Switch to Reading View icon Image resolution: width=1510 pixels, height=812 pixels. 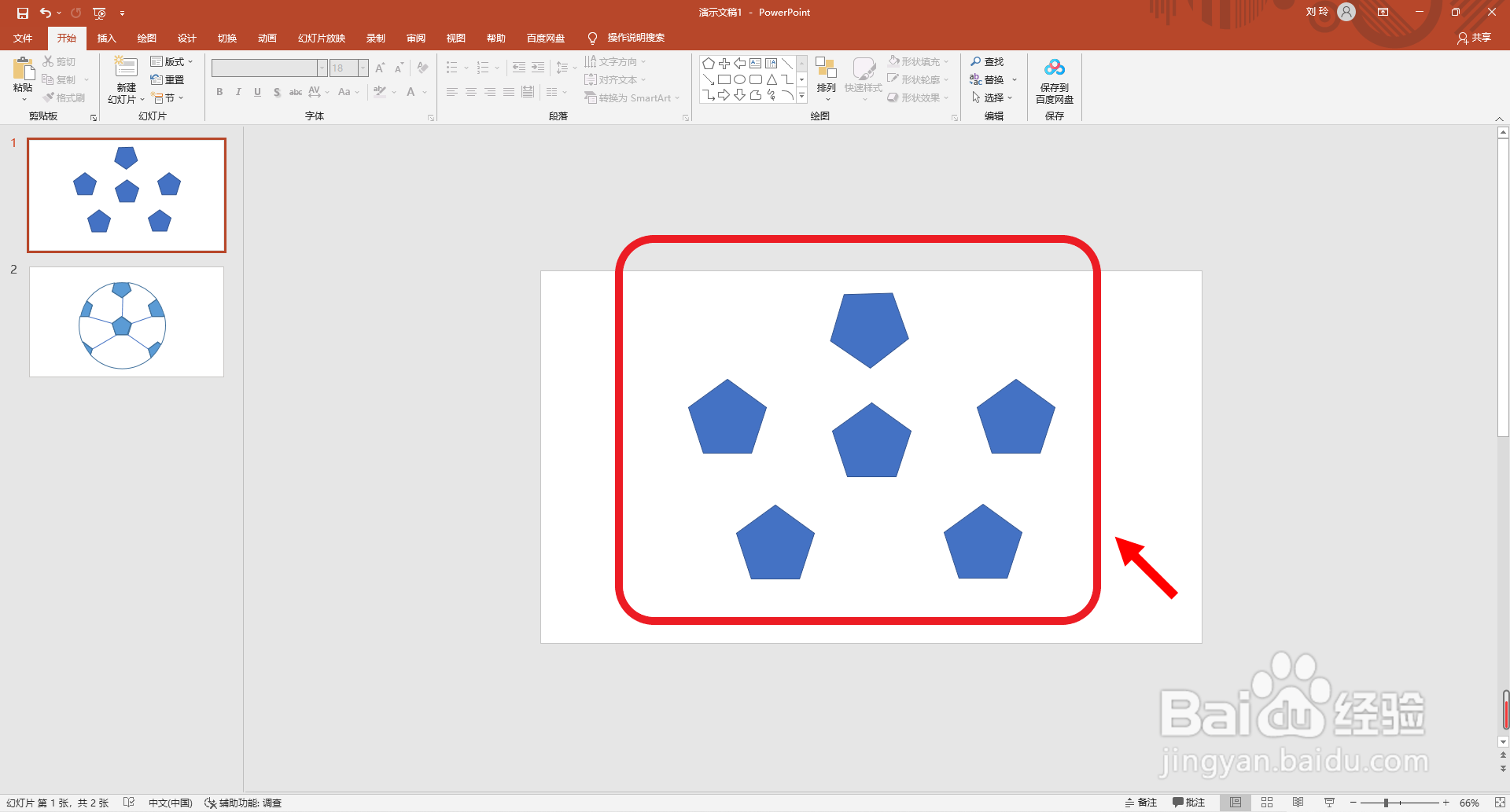pyautogui.click(x=1298, y=803)
